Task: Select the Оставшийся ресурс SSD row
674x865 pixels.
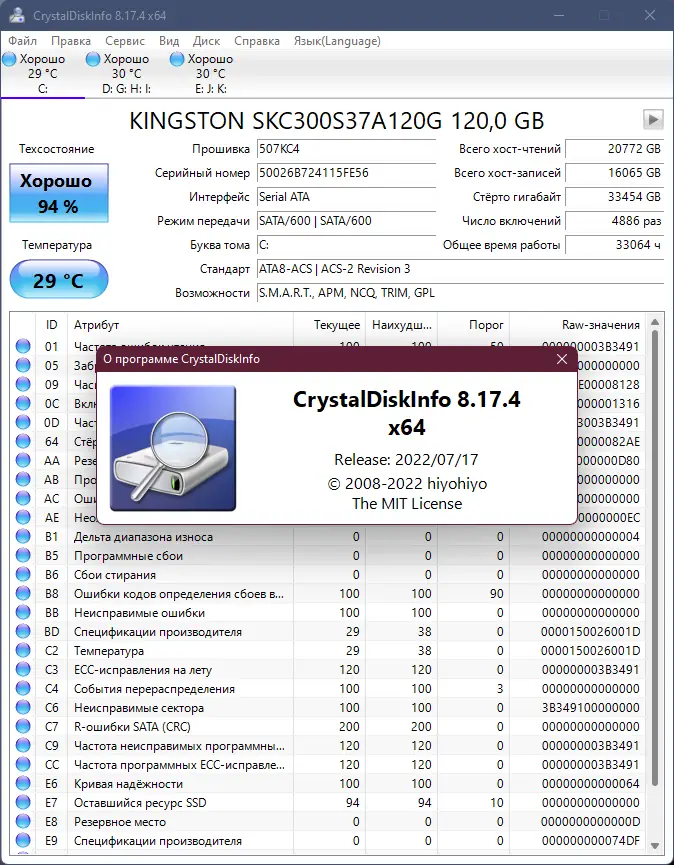Action: (328, 803)
